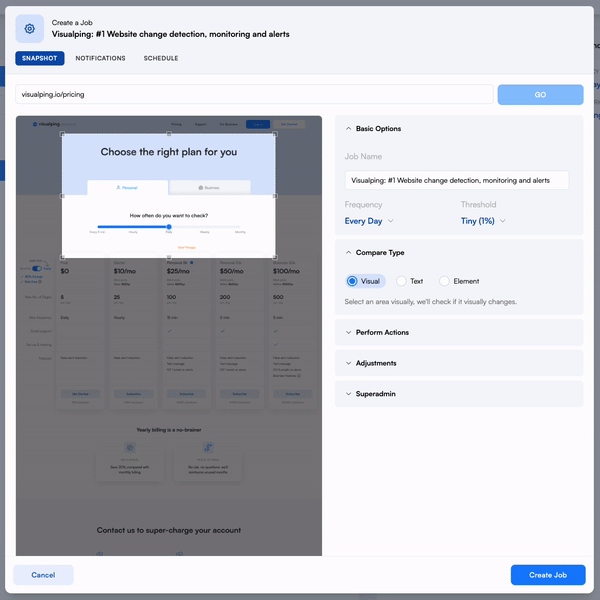Click the $10/mo plan price in preview
Screen dimensions: 600x600
pyautogui.click(x=125, y=271)
